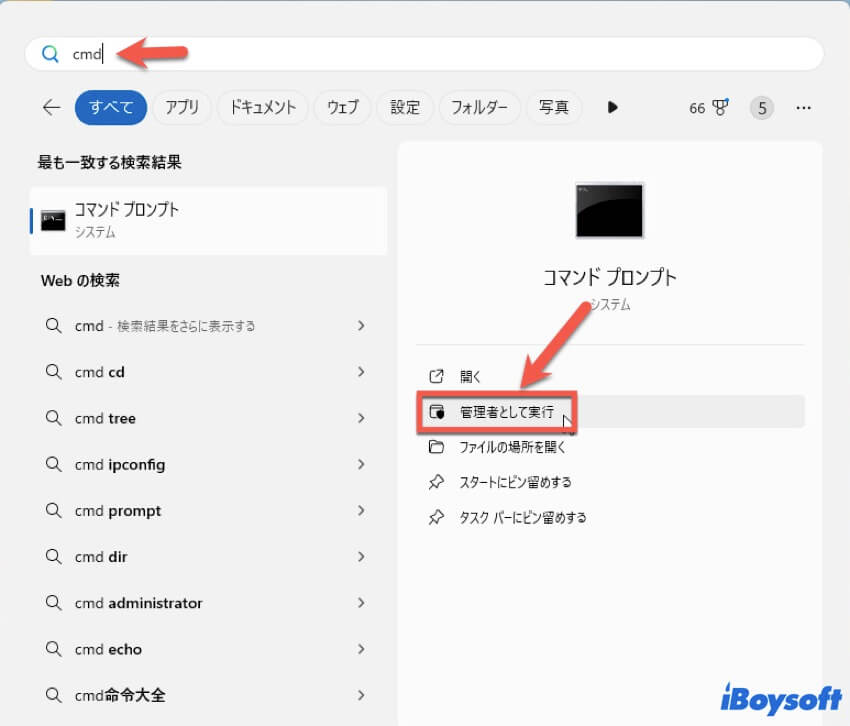Switch to the ウェブ filter tab
The image size is (850, 726).
point(343,107)
